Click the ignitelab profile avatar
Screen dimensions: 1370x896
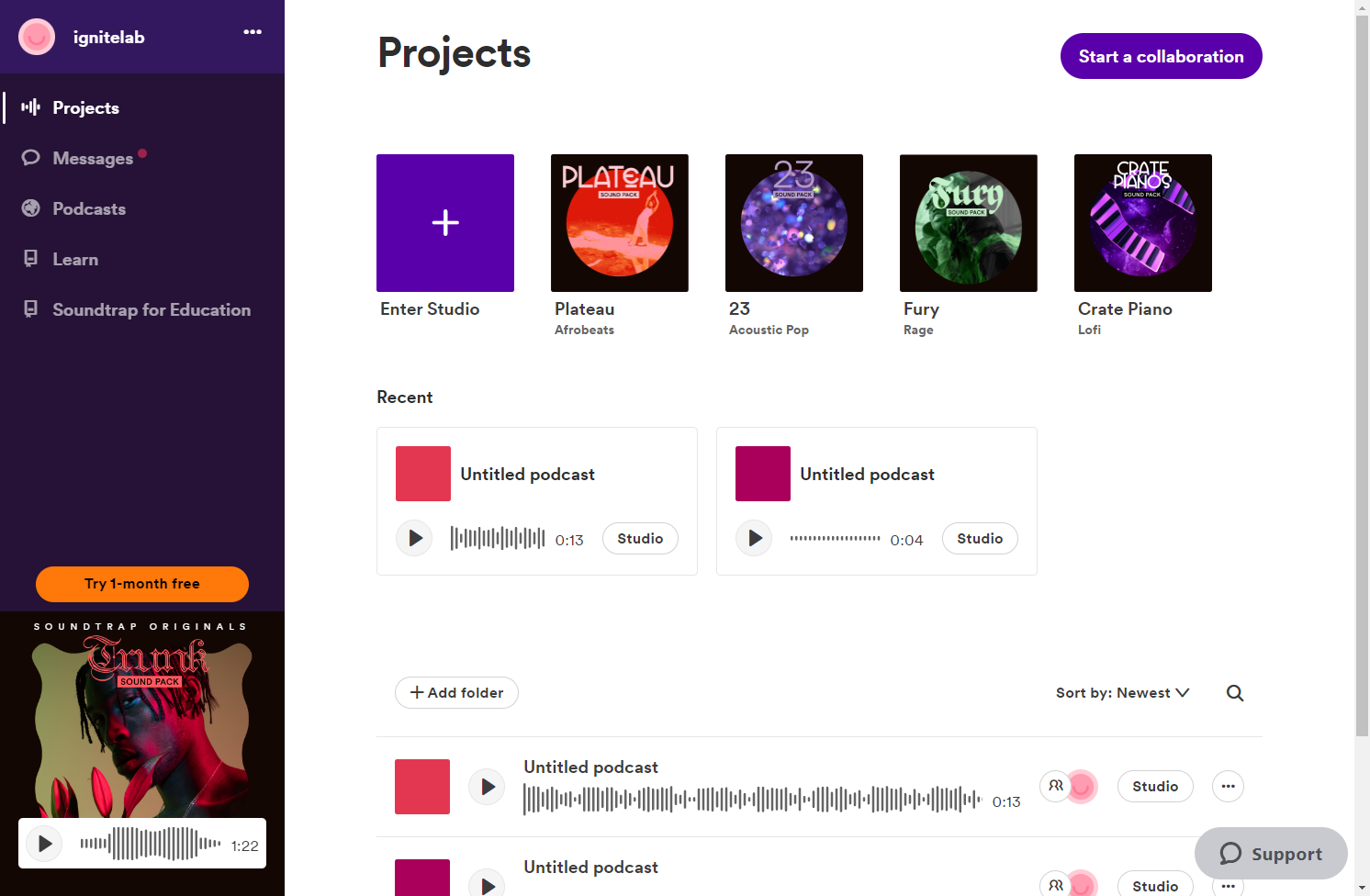click(37, 37)
